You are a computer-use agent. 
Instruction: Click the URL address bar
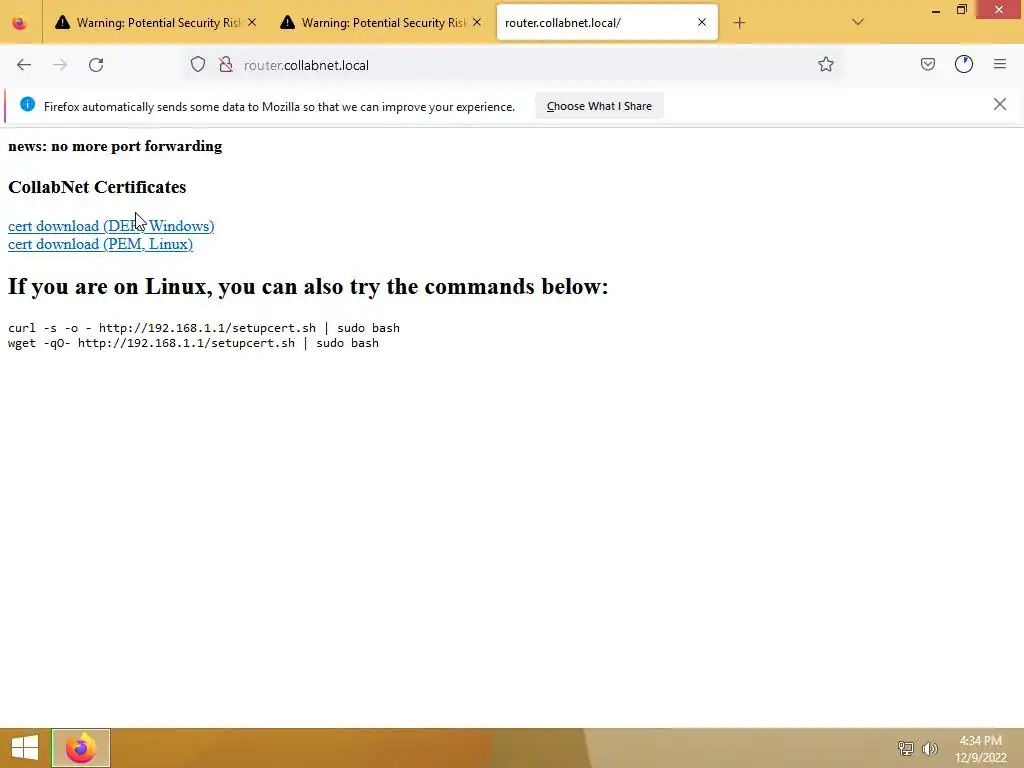point(513,65)
